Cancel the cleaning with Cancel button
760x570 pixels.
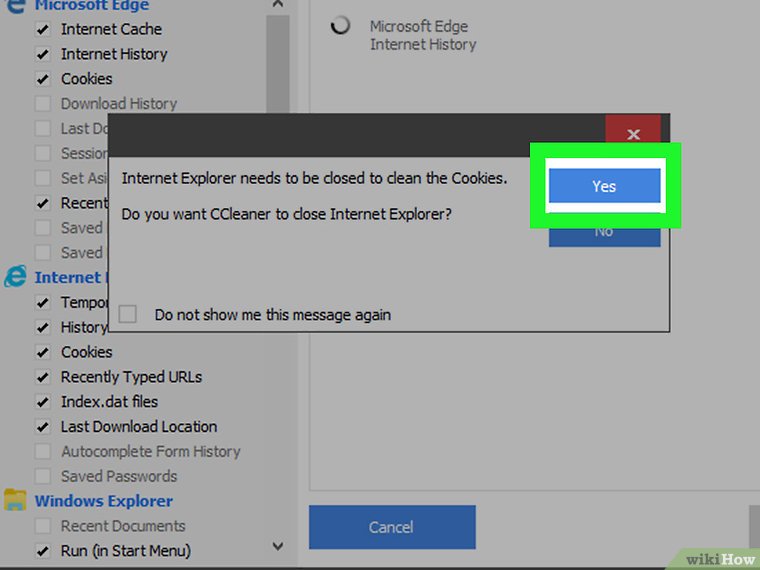tap(392, 527)
